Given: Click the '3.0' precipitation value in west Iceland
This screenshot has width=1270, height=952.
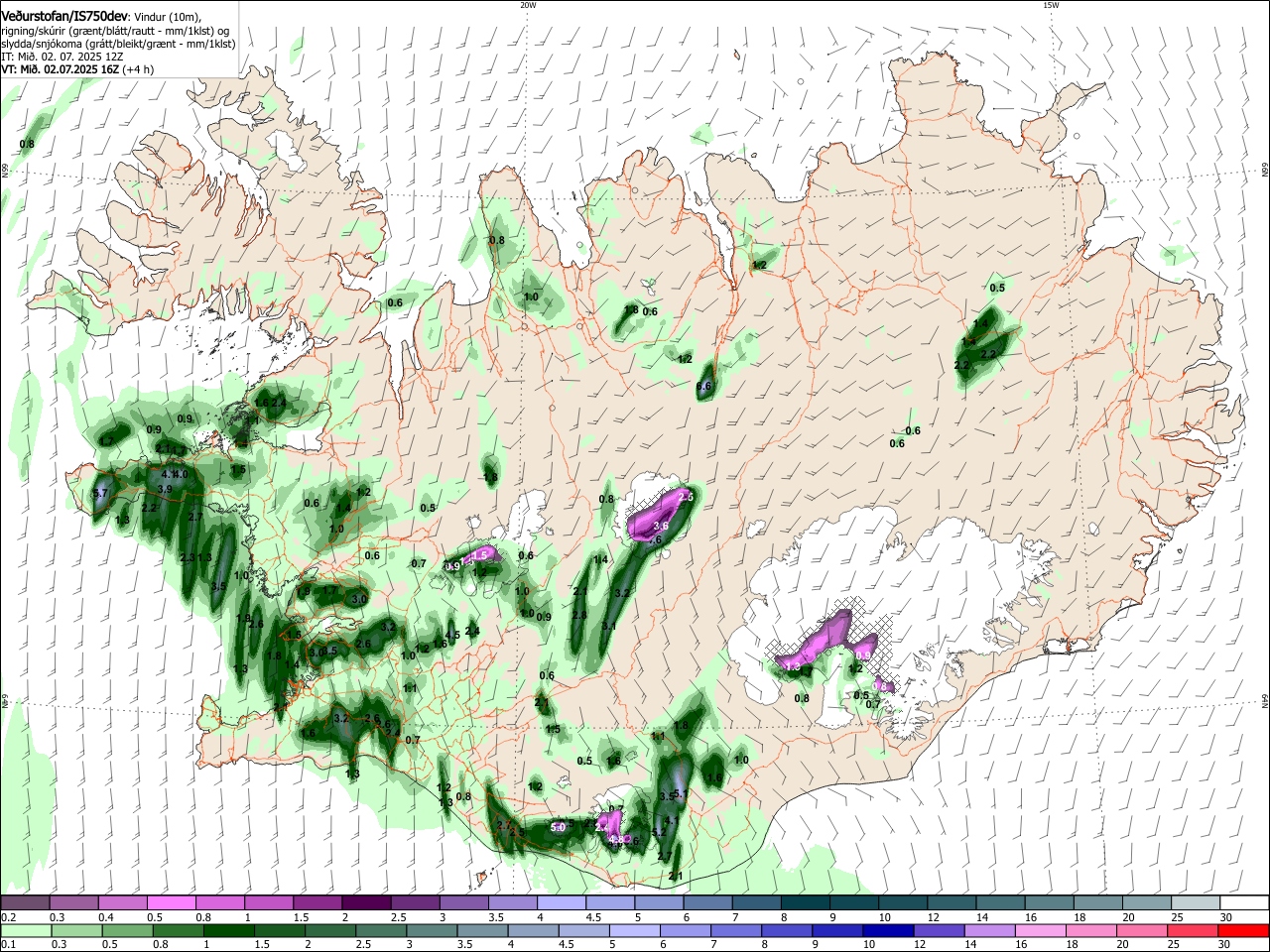Looking at the screenshot, I should point(359,599).
